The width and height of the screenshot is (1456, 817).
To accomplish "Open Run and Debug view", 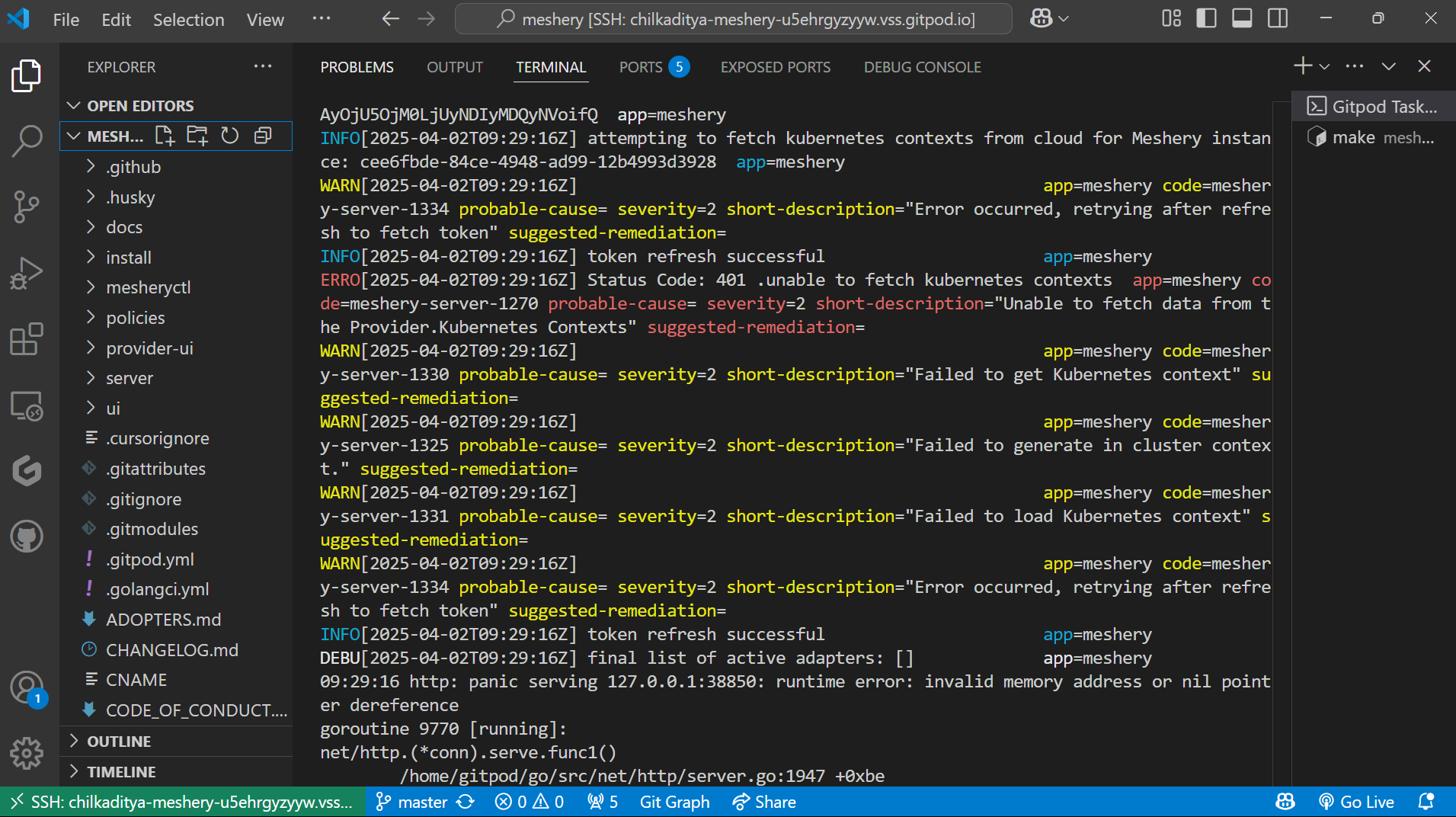I will [x=27, y=273].
